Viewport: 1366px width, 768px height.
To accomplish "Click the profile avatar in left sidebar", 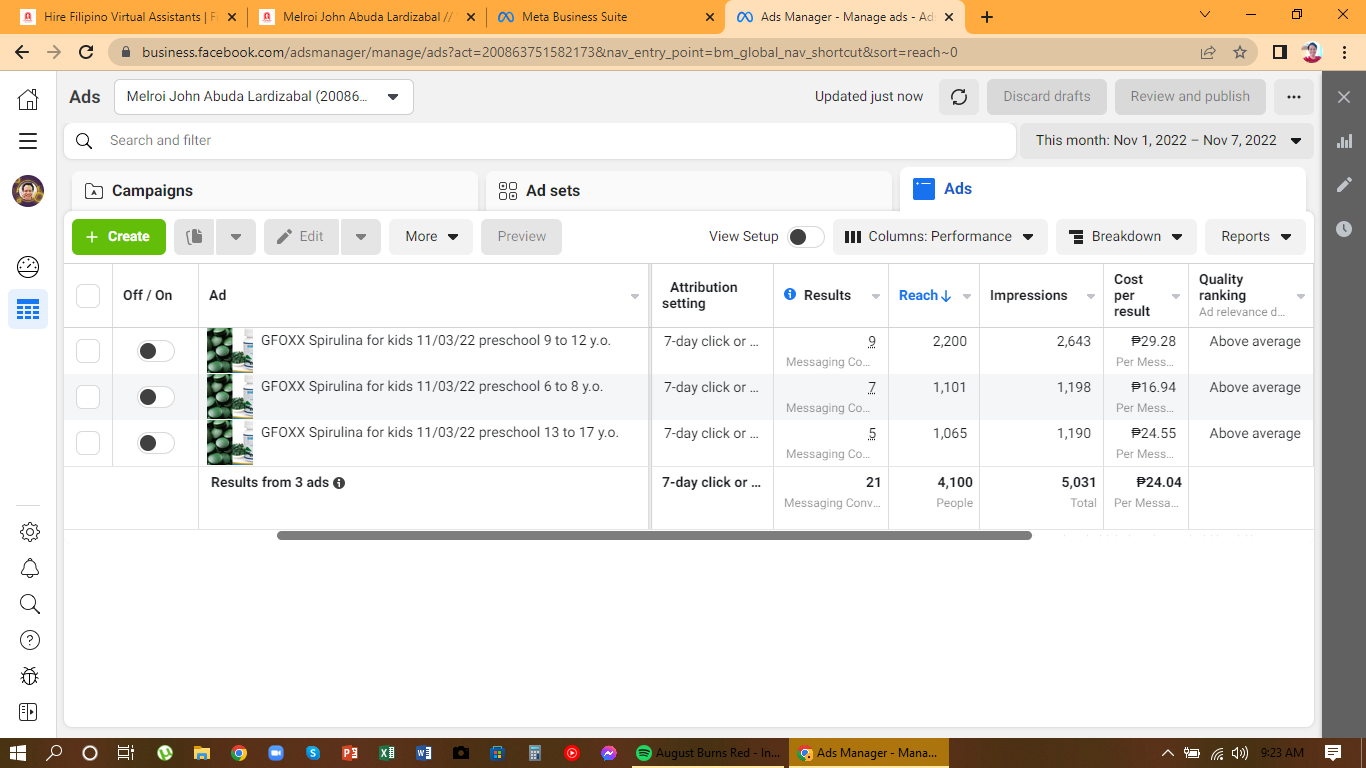I will 28,190.
